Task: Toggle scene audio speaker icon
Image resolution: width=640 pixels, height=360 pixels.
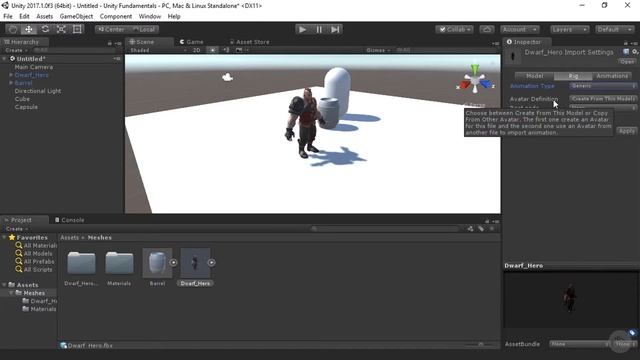Action: pos(226,50)
